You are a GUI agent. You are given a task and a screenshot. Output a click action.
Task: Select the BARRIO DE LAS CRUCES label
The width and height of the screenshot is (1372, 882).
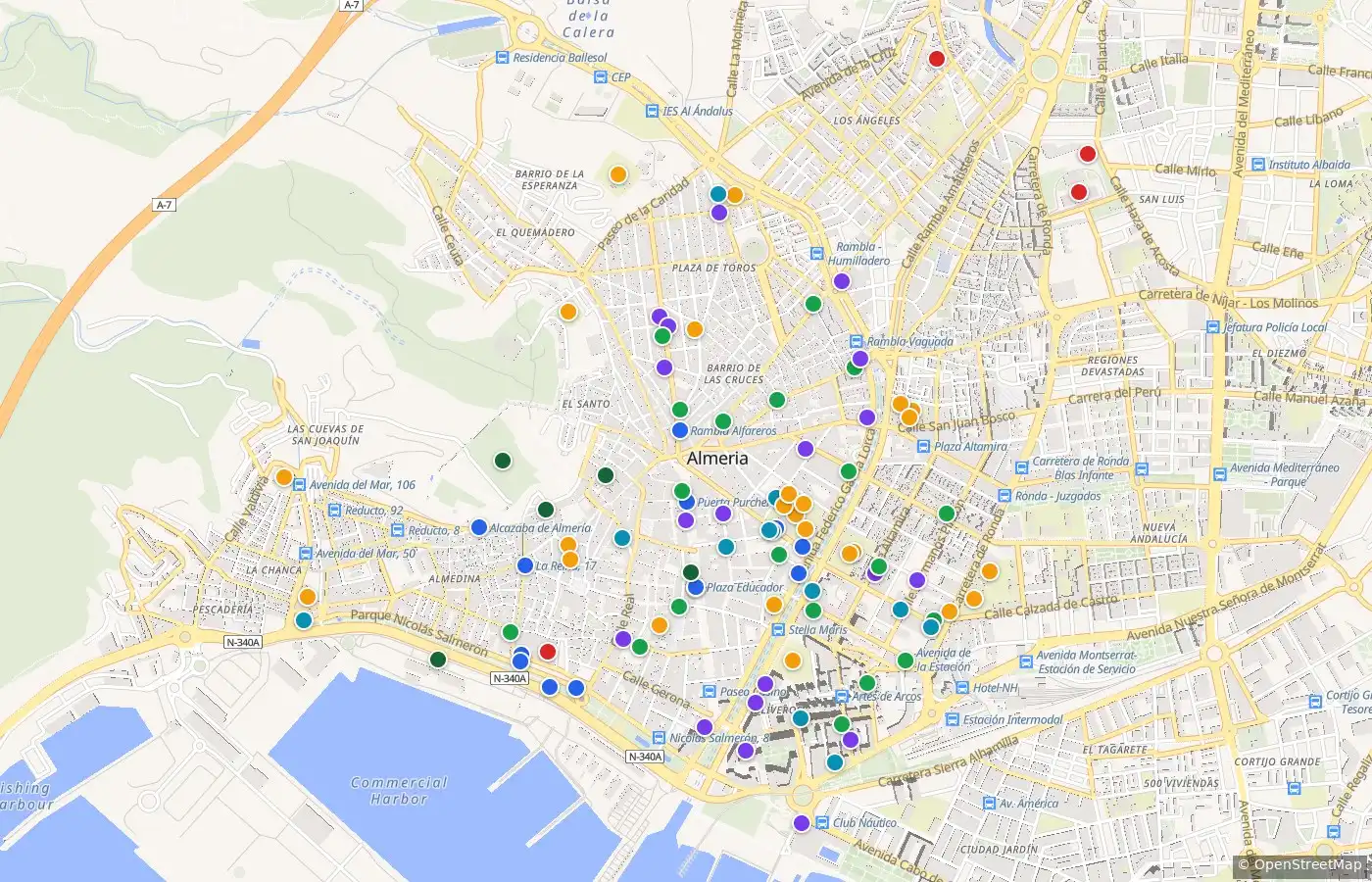tap(733, 374)
